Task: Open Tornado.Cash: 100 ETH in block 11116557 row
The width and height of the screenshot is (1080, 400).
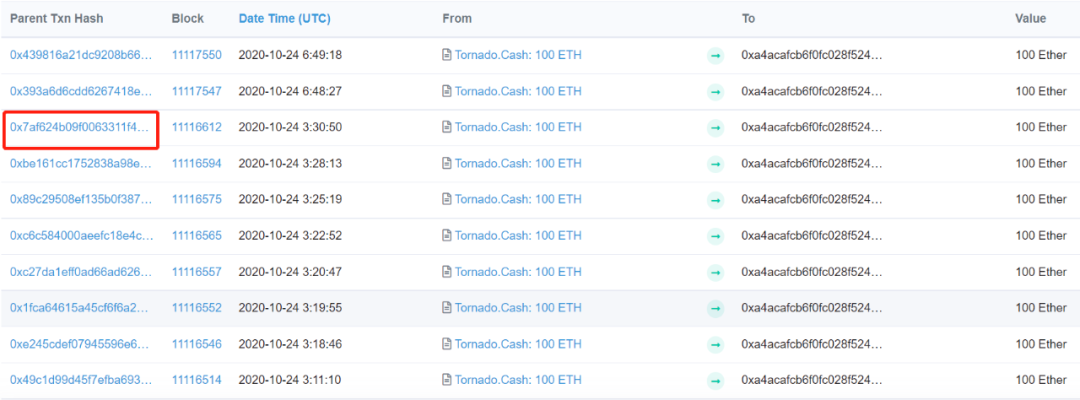Action: click(518, 272)
